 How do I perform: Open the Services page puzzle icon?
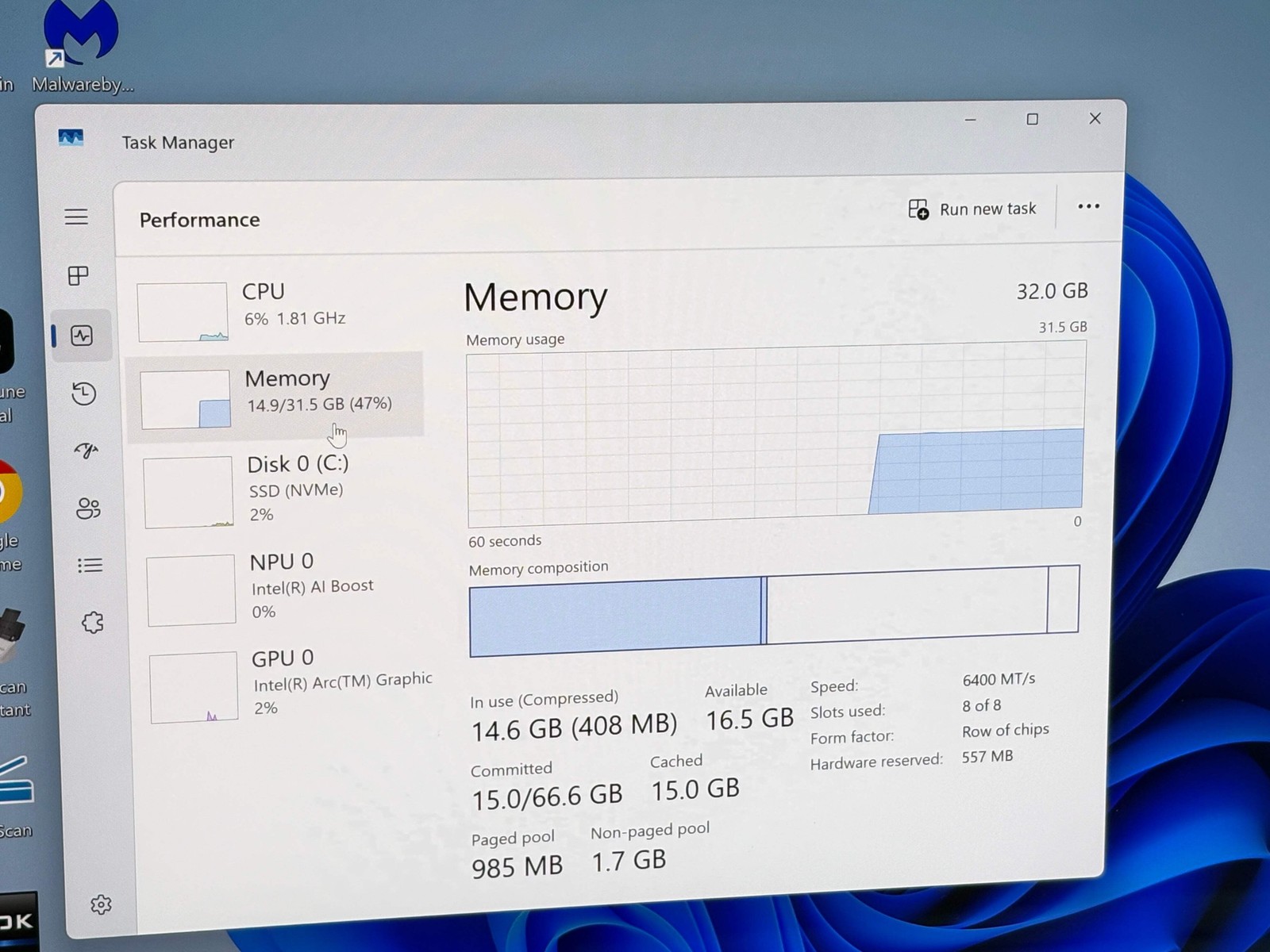[92, 622]
